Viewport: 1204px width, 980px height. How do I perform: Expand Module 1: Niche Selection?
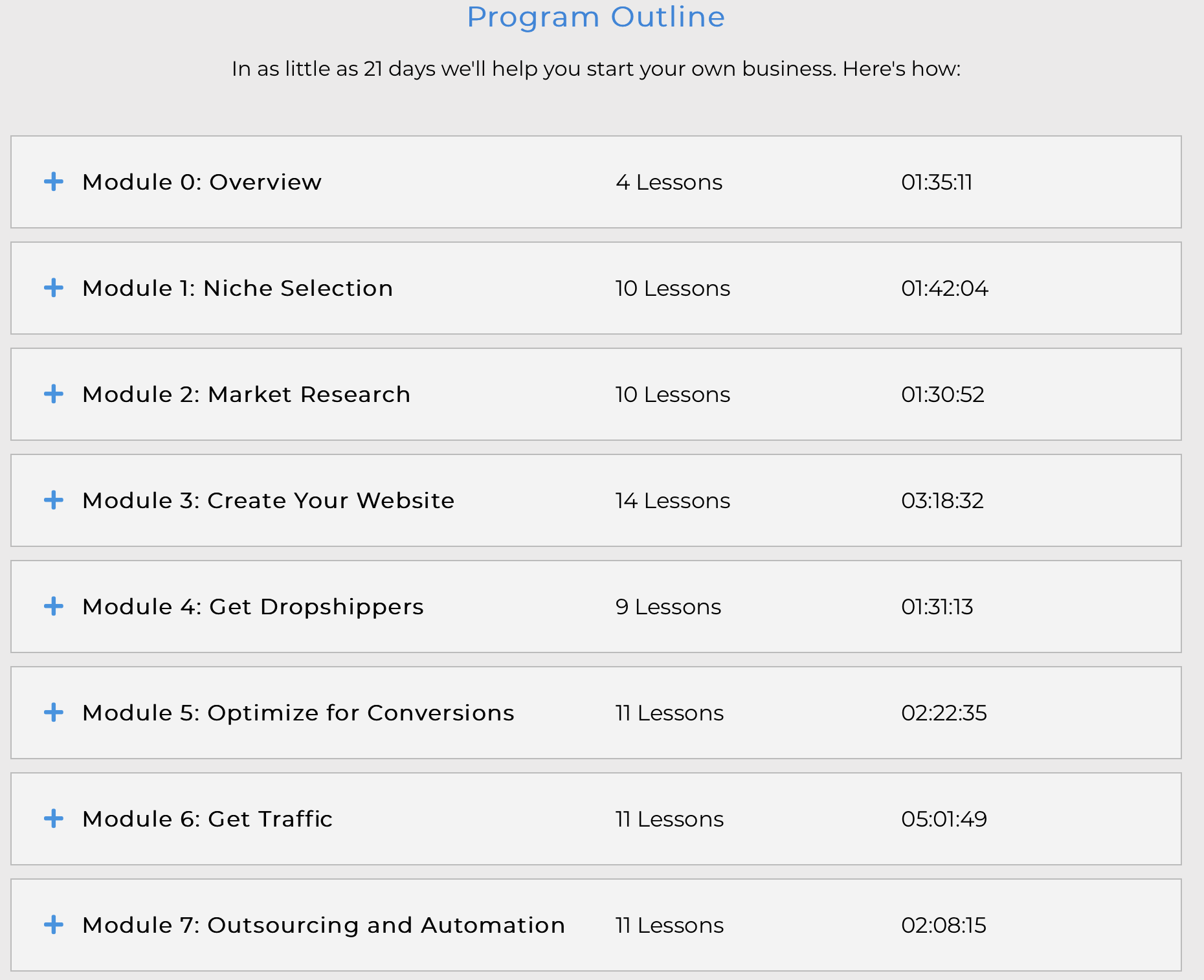(54, 288)
